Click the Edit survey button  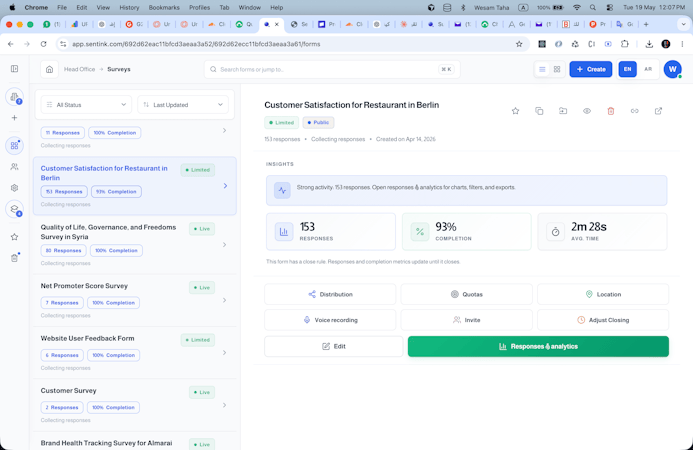pos(334,347)
